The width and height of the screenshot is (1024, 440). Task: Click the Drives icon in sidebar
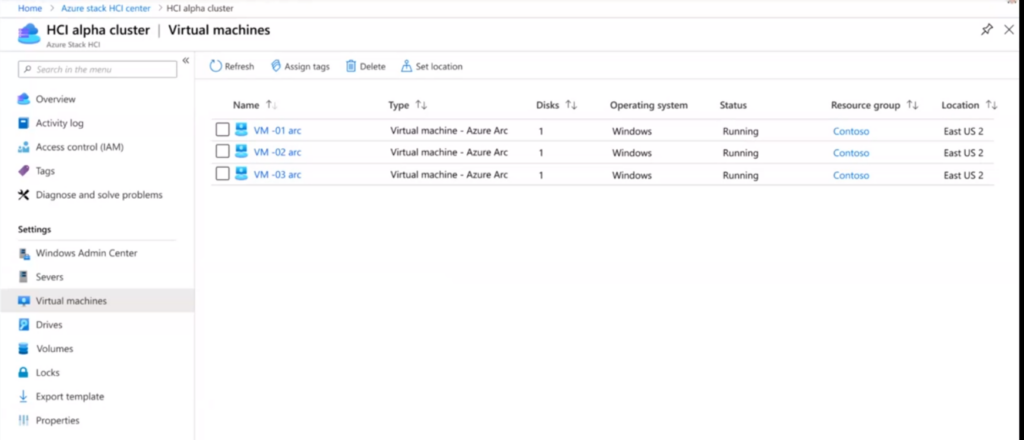[24, 325]
